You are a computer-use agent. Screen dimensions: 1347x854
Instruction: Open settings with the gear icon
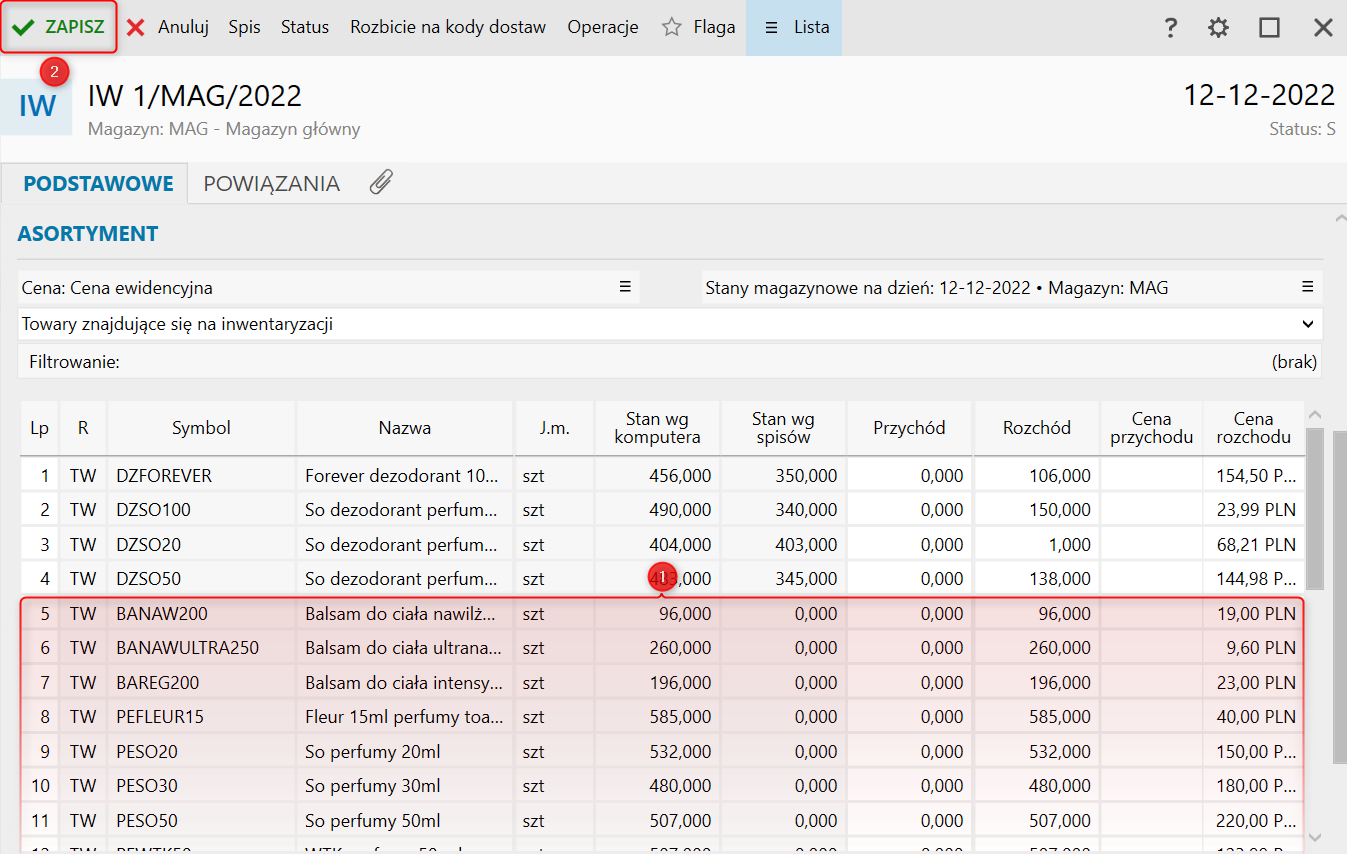(x=1218, y=28)
